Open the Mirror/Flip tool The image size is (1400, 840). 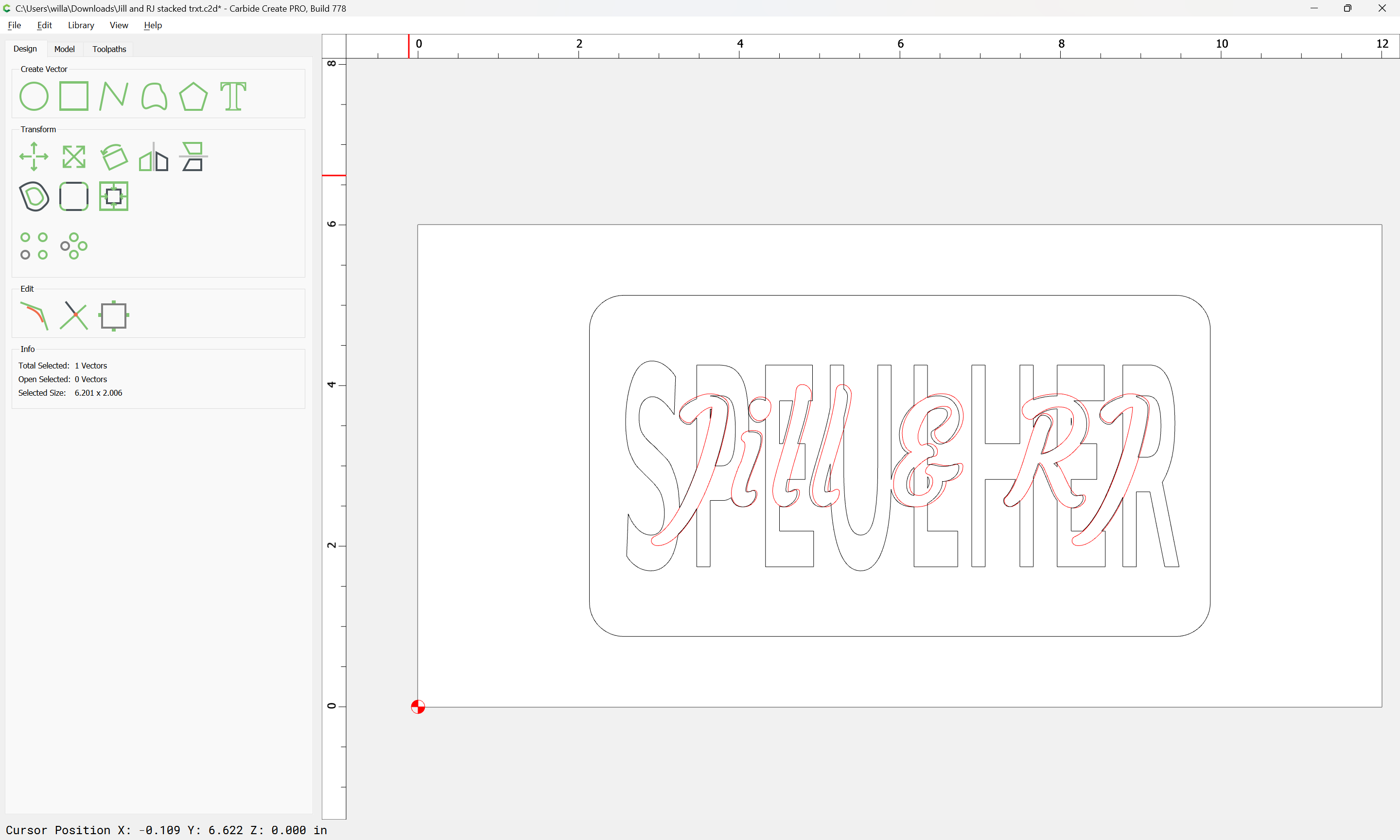[153, 157]
